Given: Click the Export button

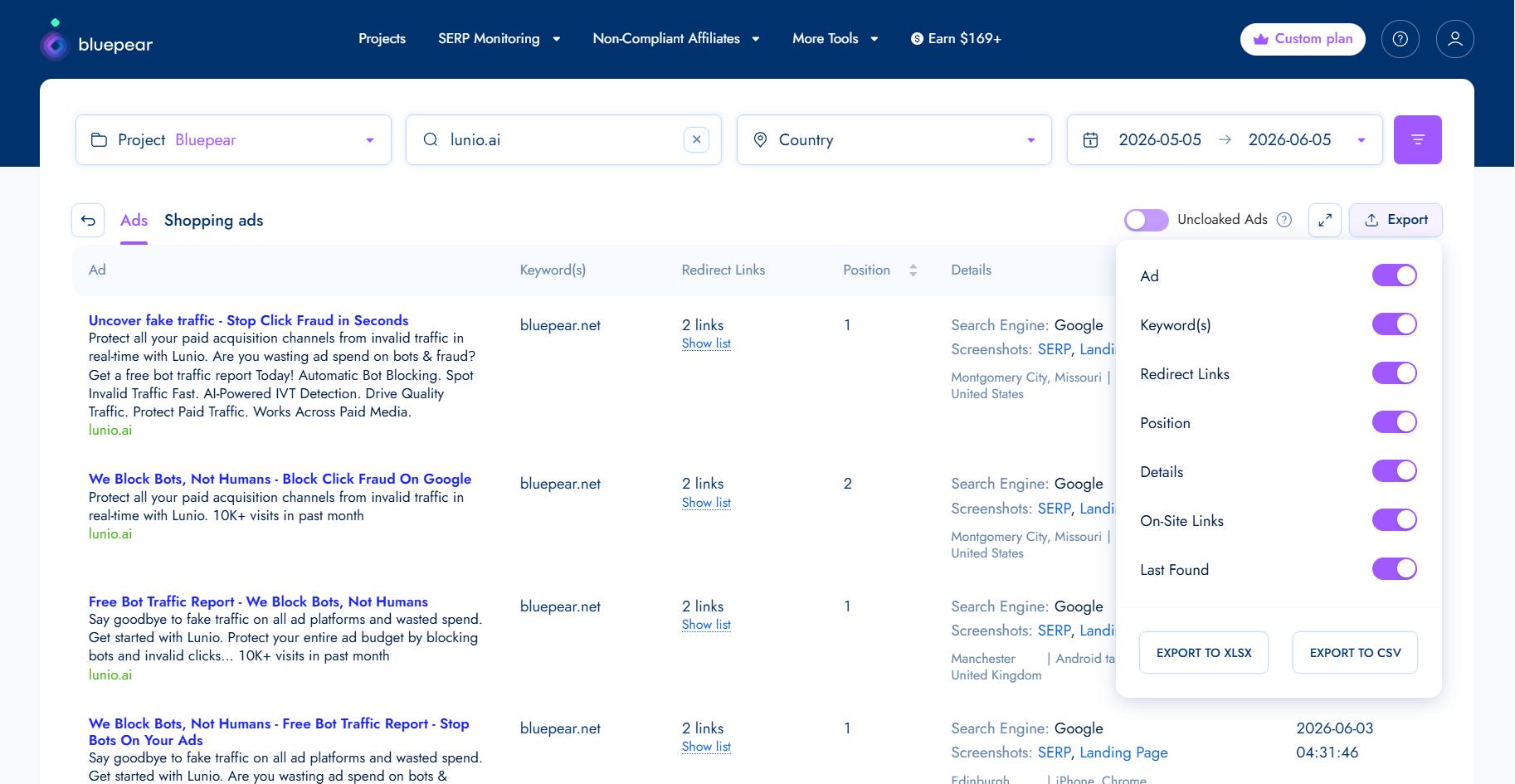Looking at the screenshot, I should tap(1396, 220).
